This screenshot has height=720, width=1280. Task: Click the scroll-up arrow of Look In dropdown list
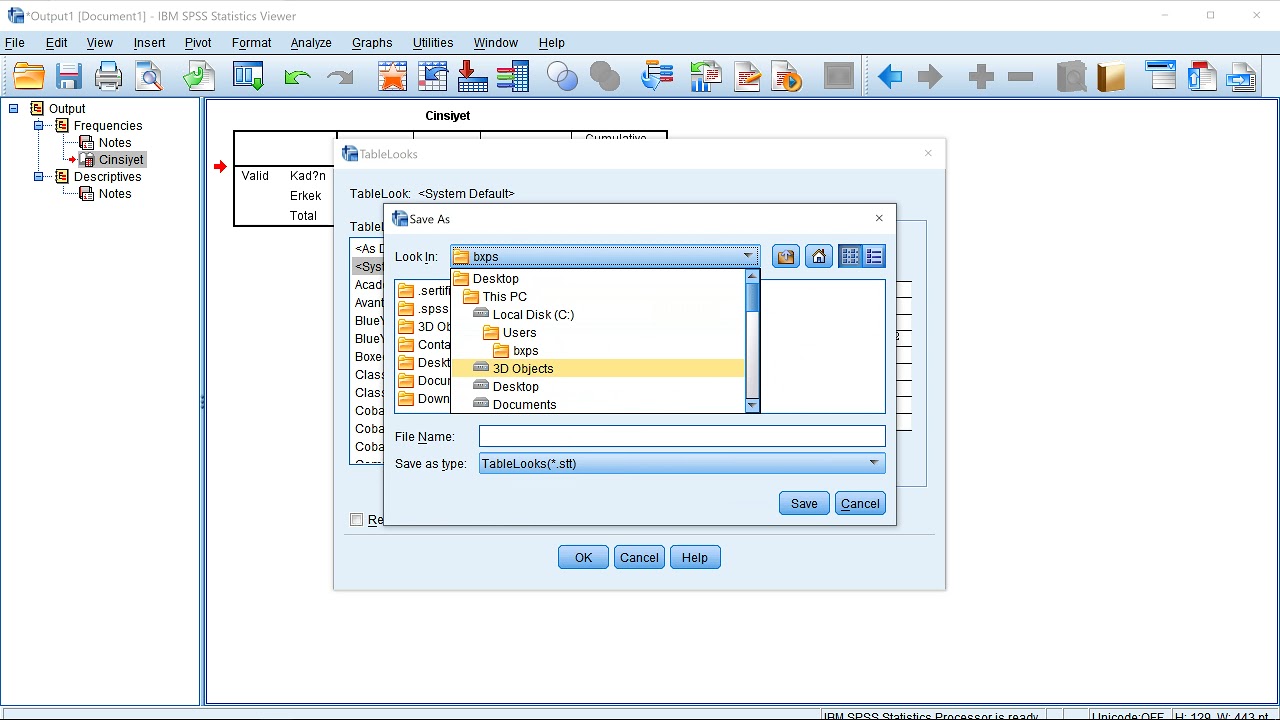(752, 277)
